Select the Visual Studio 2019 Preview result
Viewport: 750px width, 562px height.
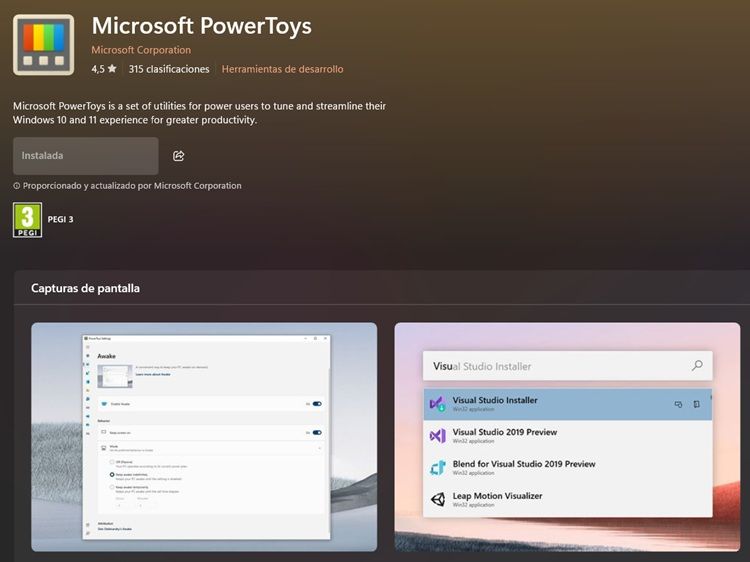(x=568, y=436)
